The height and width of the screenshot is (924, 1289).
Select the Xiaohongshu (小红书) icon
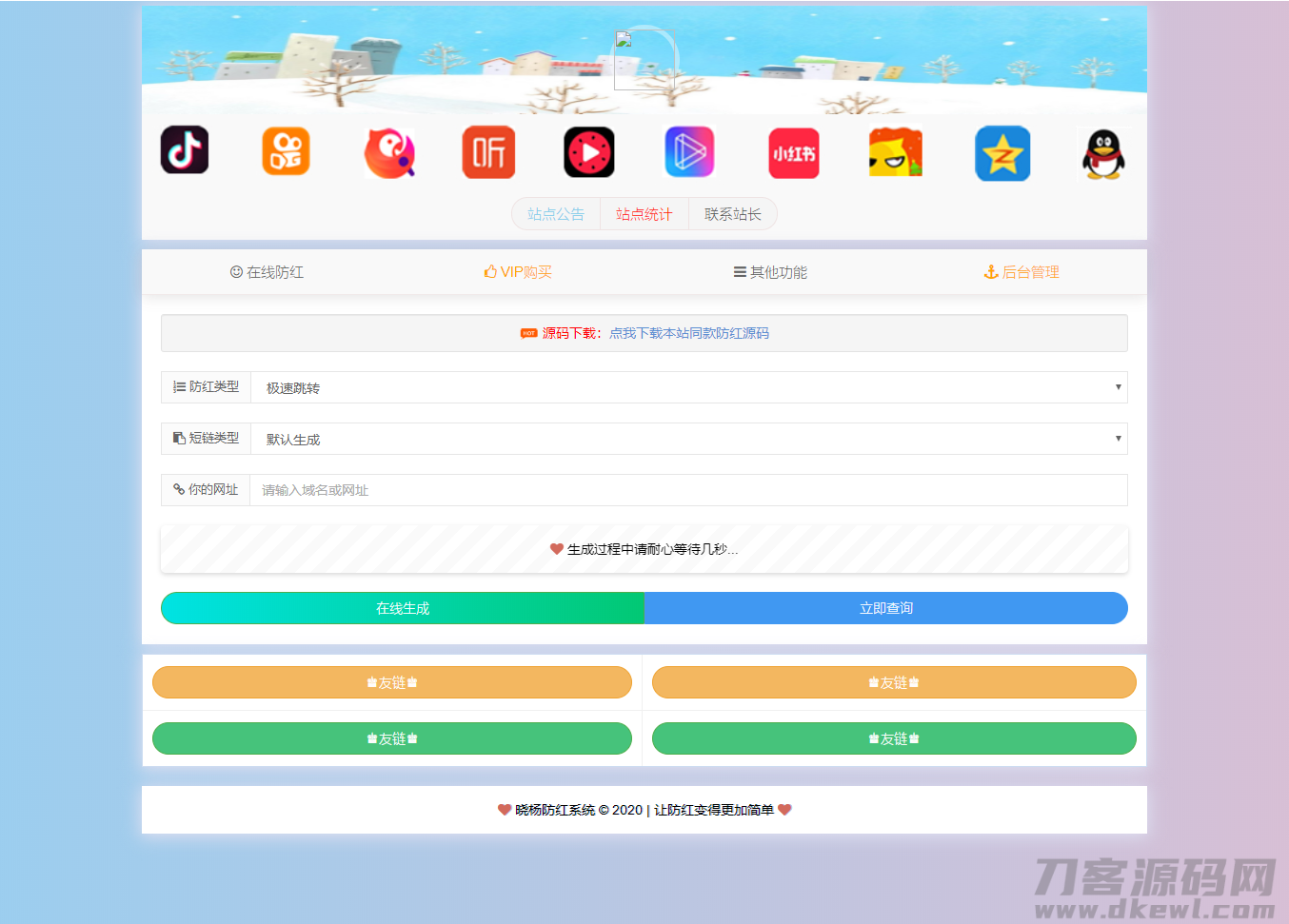pyautogui.click(x=793, y=150)
